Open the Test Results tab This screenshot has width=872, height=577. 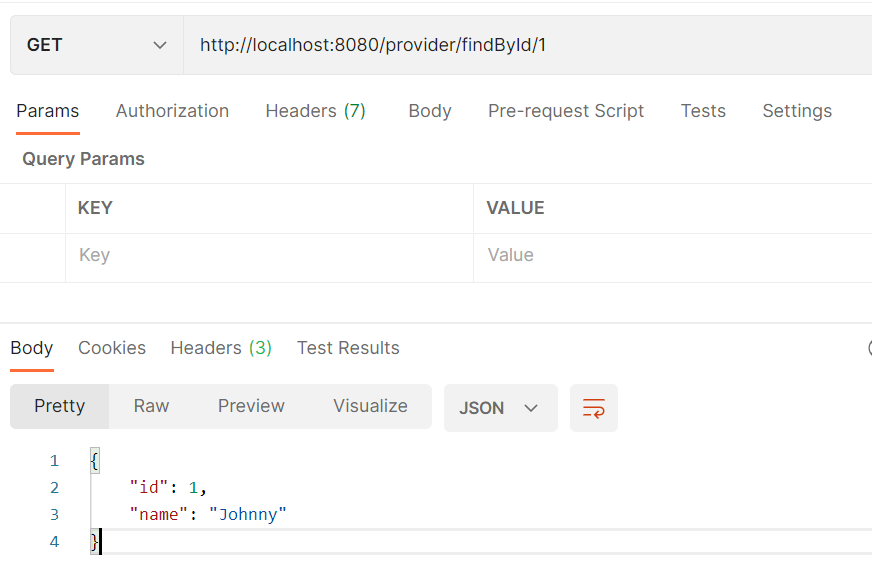(348, 348)
